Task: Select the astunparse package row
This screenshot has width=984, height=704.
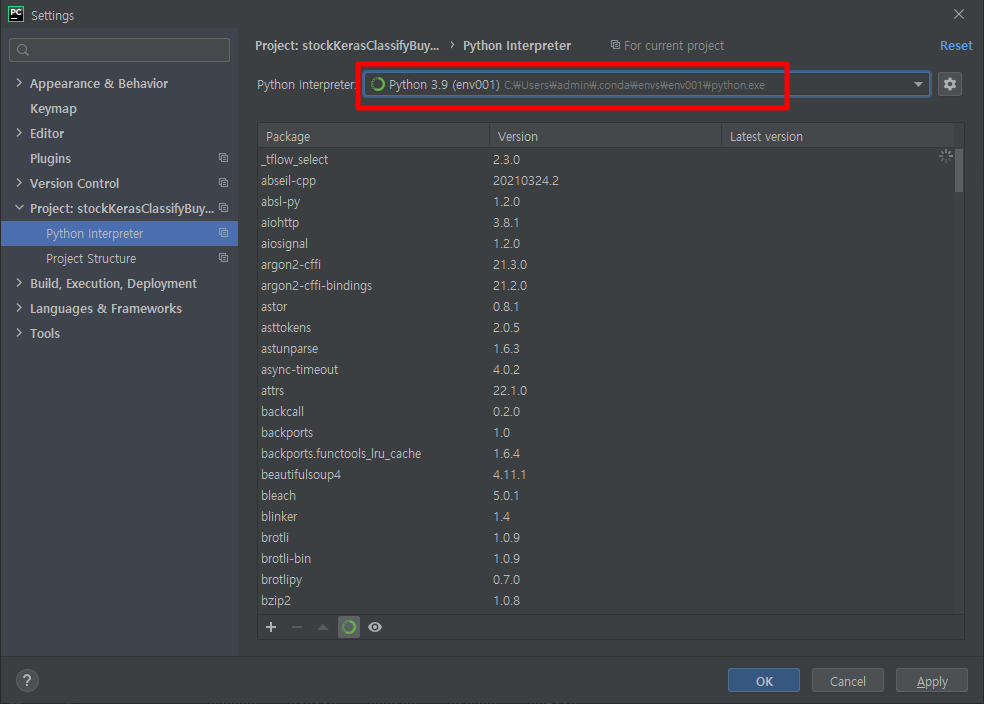Action: point(606,349)
